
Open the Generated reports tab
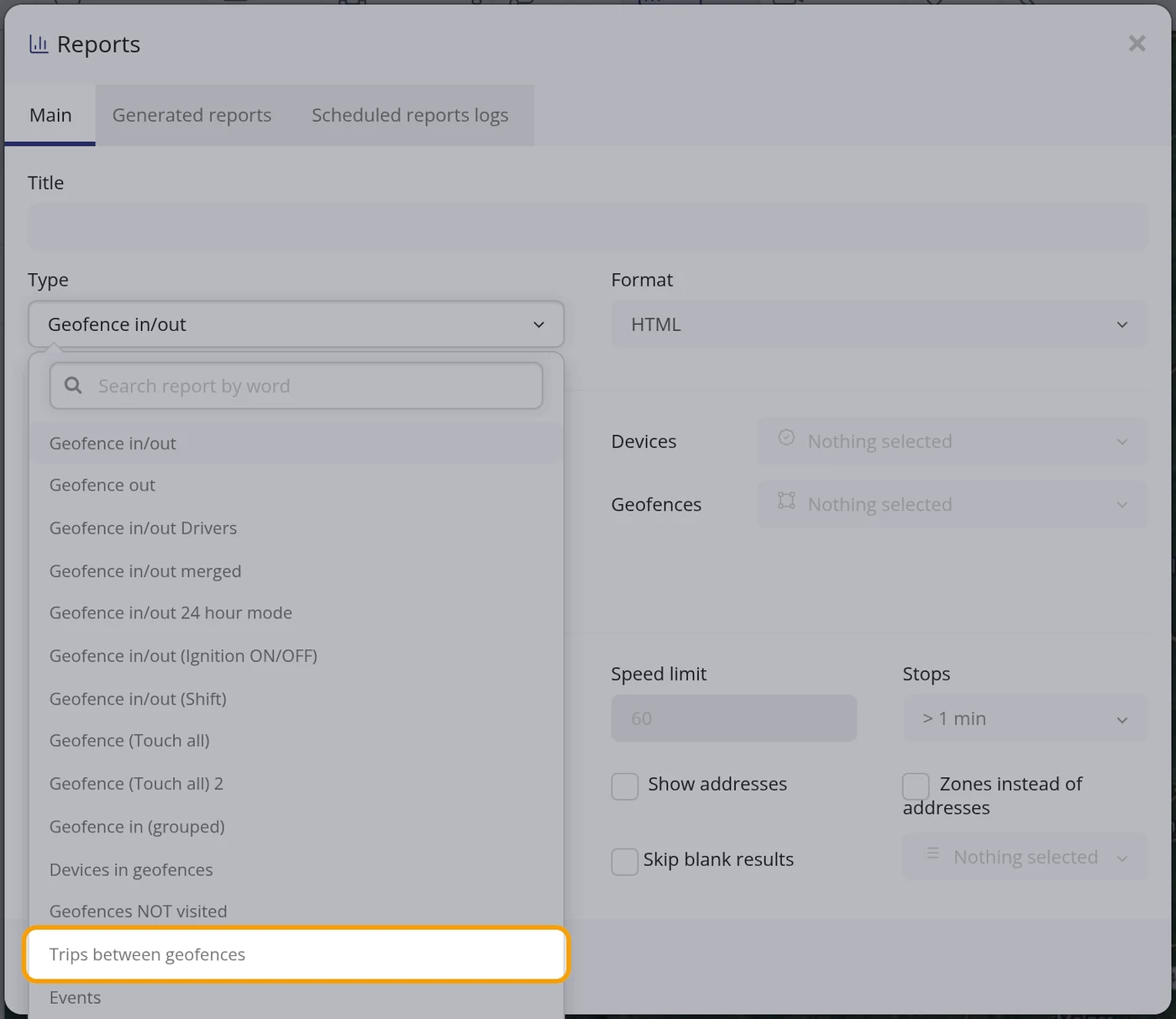[x=192, y=115]
